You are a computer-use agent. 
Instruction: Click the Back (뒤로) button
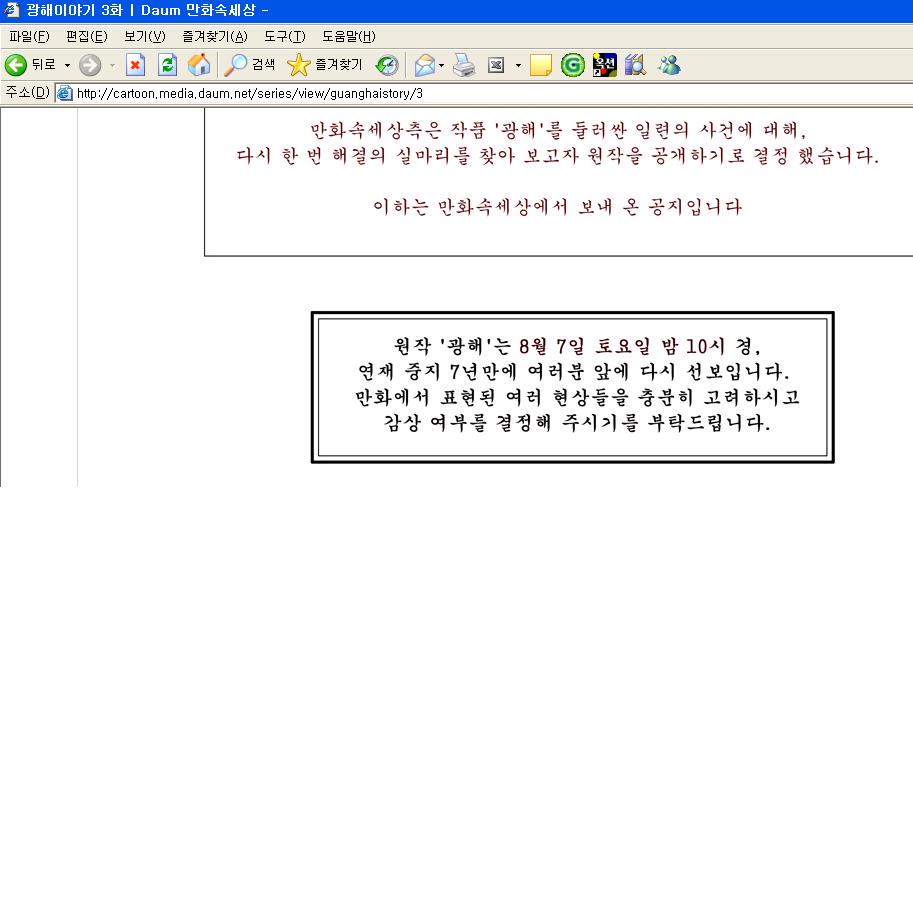pyautogui.click(x=30, y=65)
